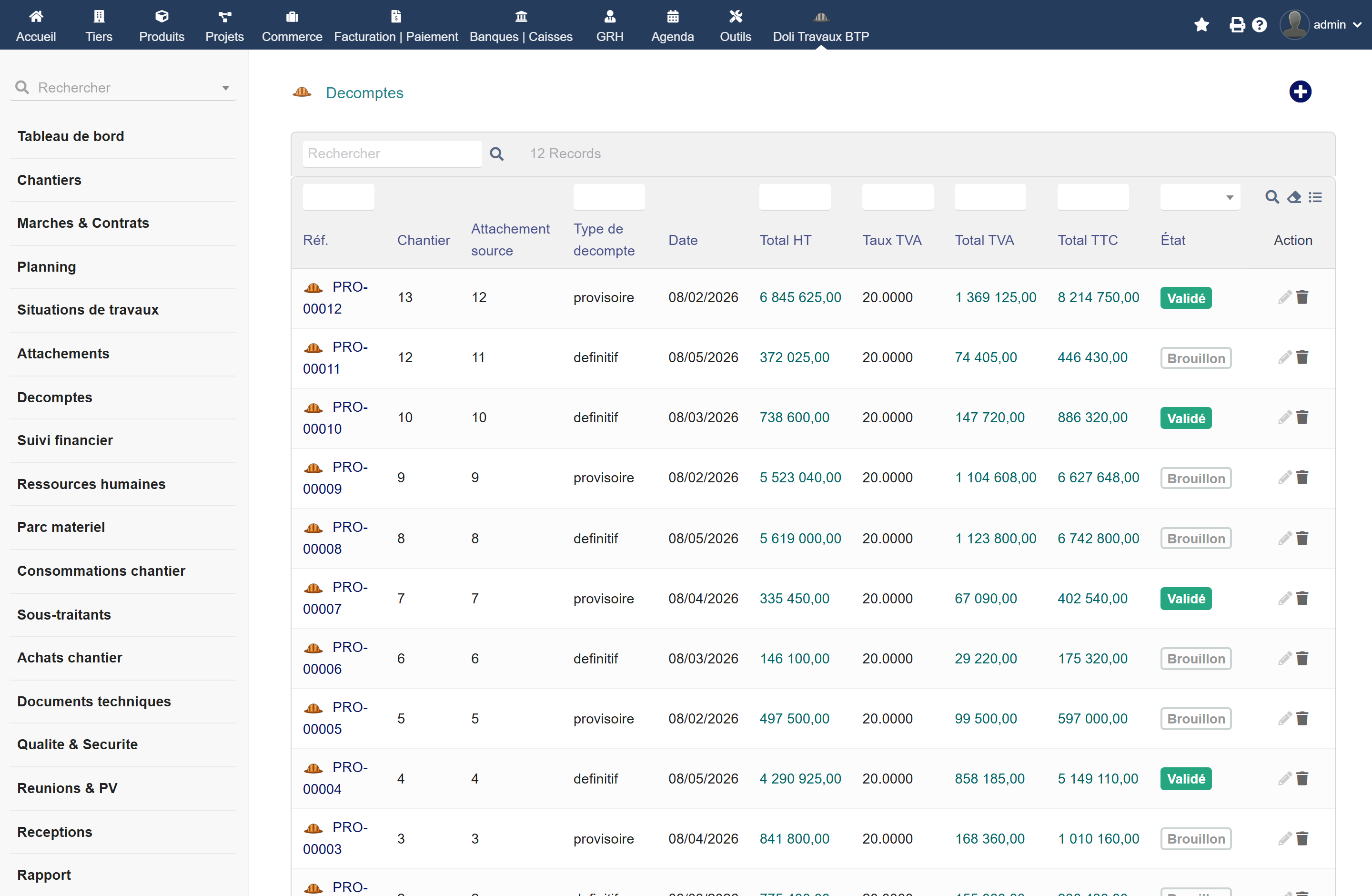Edit decompte PRO-00011 with the pencil icon
1372x896 pixels.
click(x=1285, y=357)
